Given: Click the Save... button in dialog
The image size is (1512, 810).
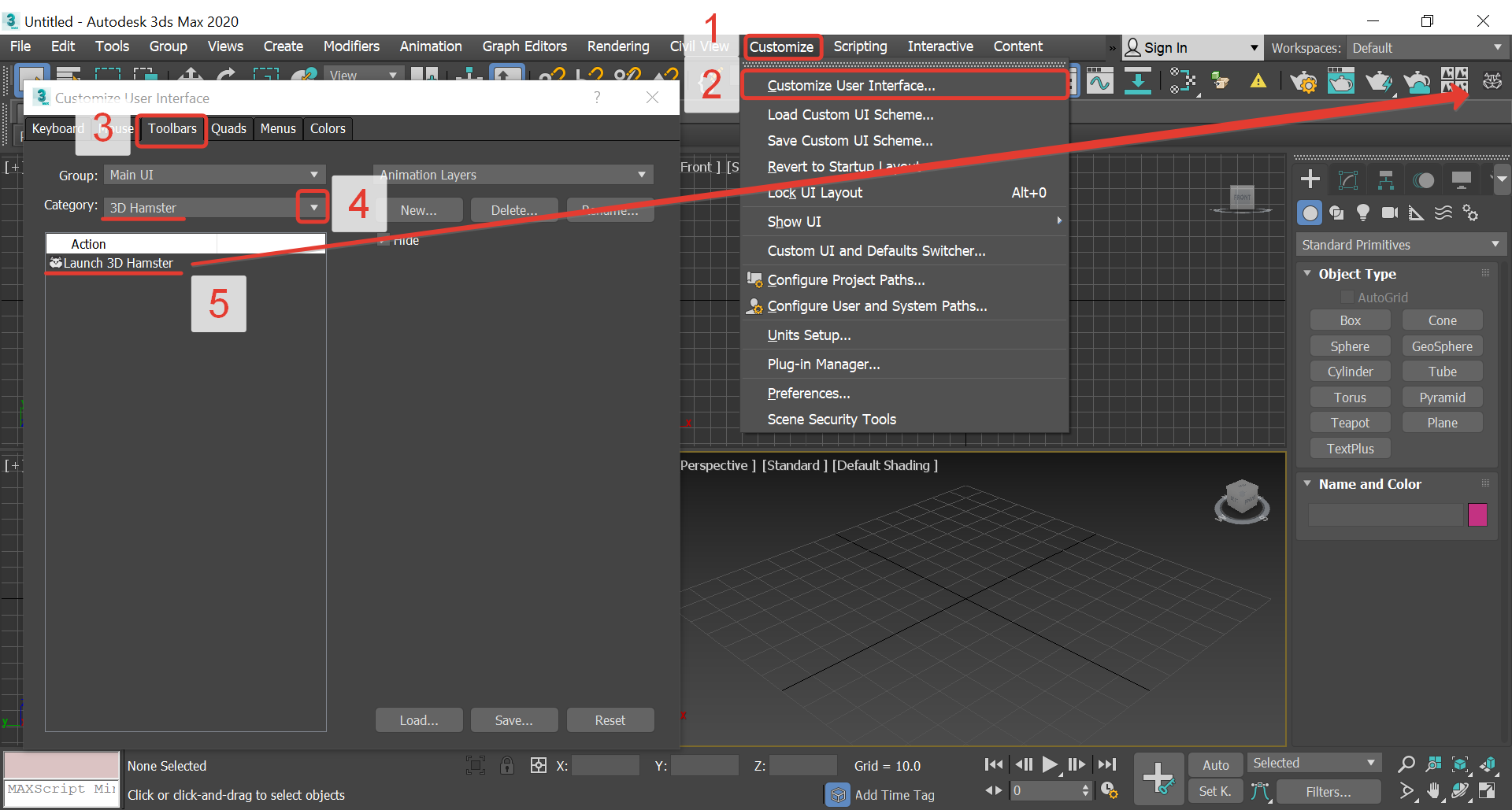Looking at the screenshot, I should [514, 720].
